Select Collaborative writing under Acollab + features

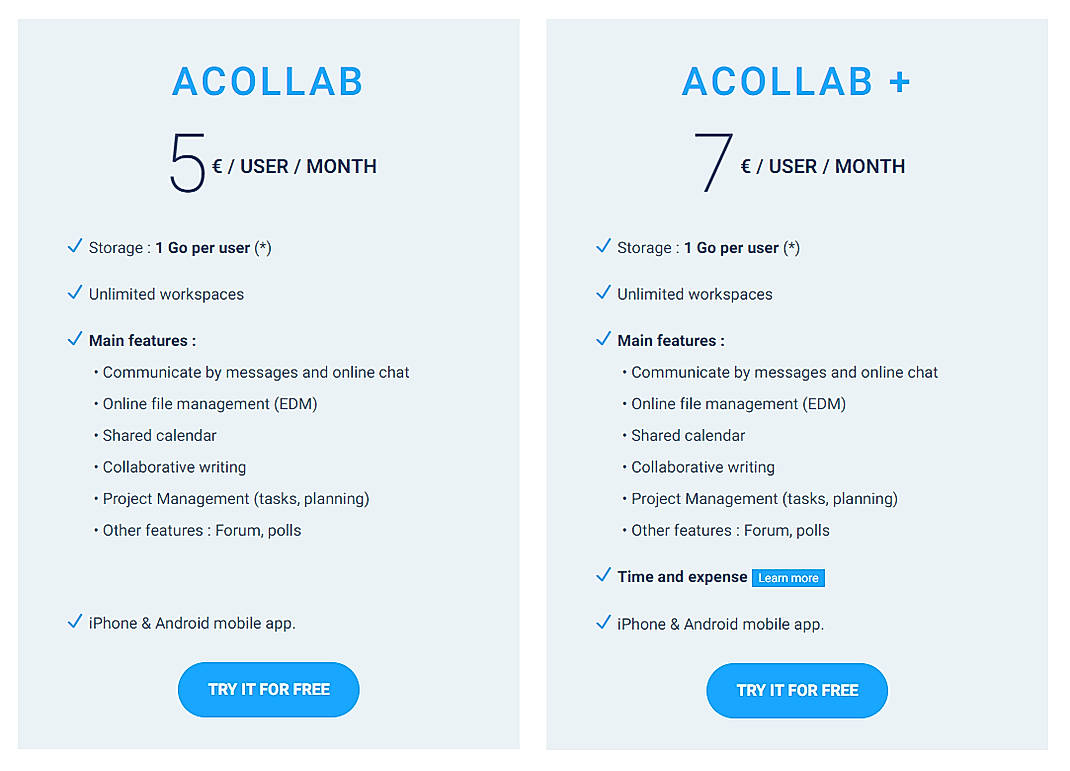coord(702,467)
